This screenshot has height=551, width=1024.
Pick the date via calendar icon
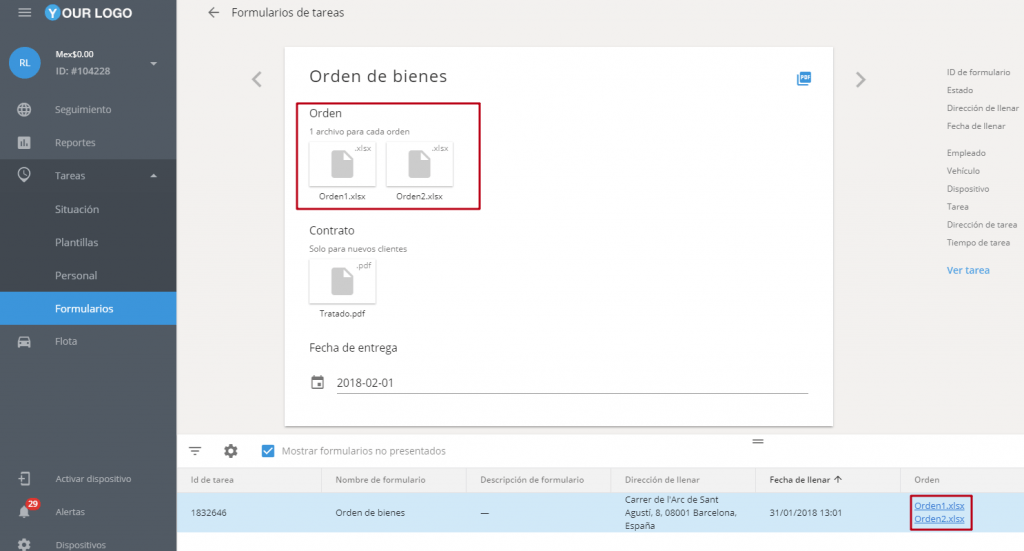317,382
